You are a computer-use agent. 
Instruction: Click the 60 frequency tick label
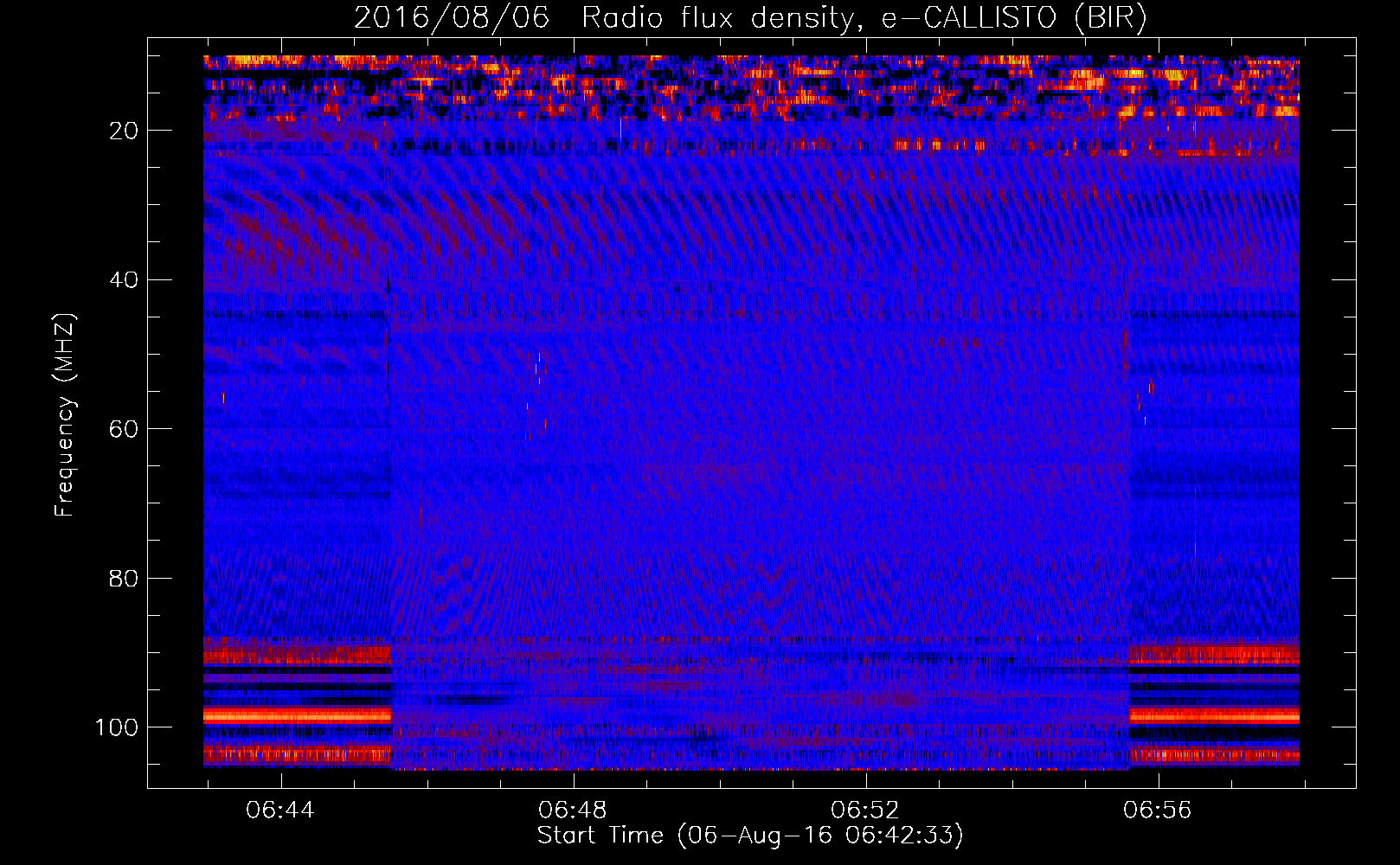pyautogui.click(x=125, y=429)
